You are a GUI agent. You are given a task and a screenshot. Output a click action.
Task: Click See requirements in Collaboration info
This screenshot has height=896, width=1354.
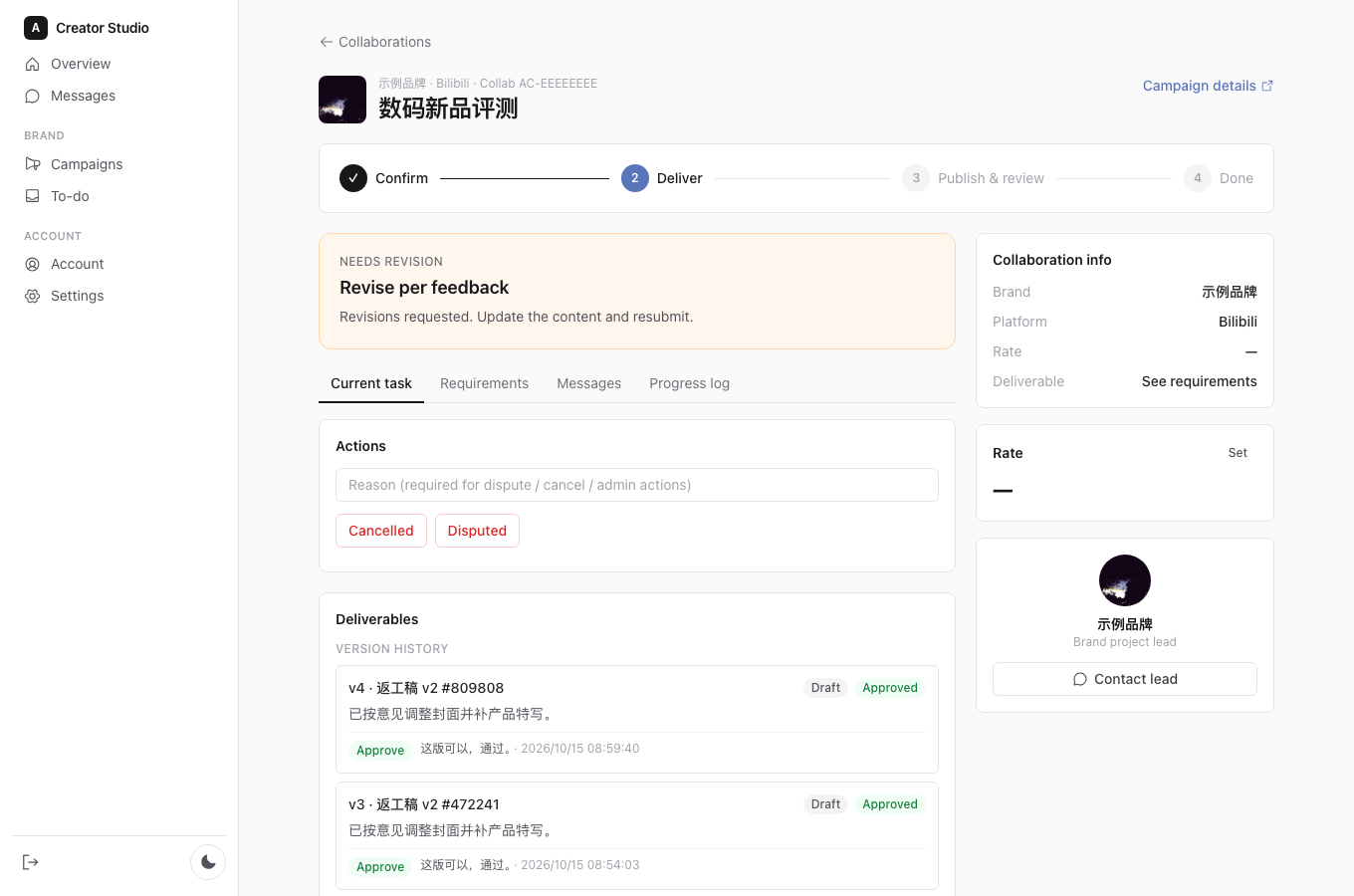[1200, 381]
